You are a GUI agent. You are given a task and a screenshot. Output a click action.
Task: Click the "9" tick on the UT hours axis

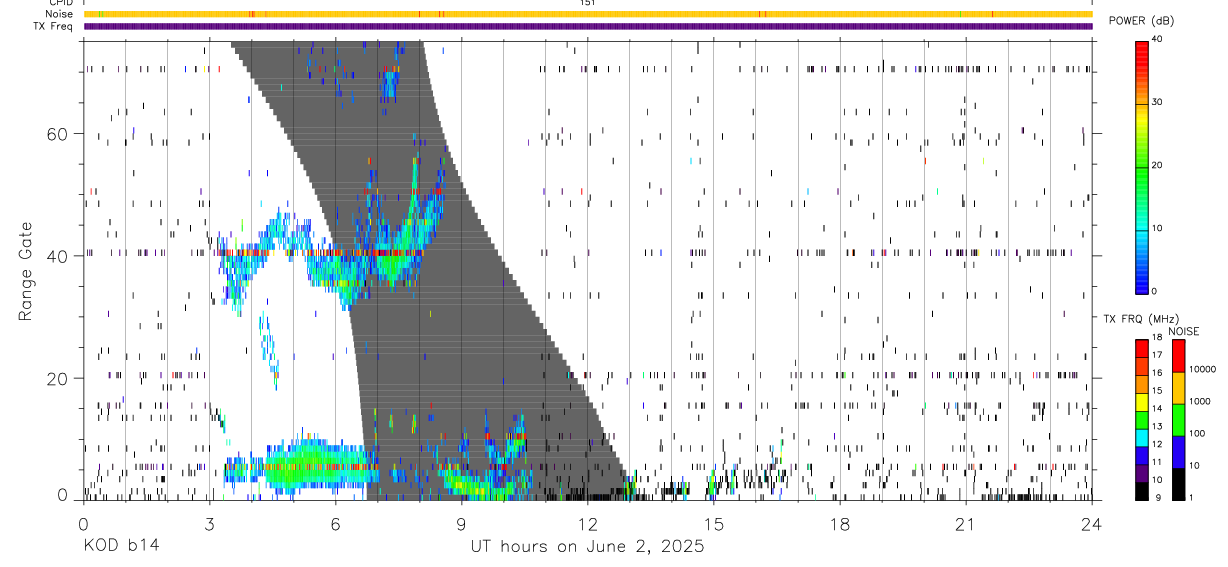[462, 522]
